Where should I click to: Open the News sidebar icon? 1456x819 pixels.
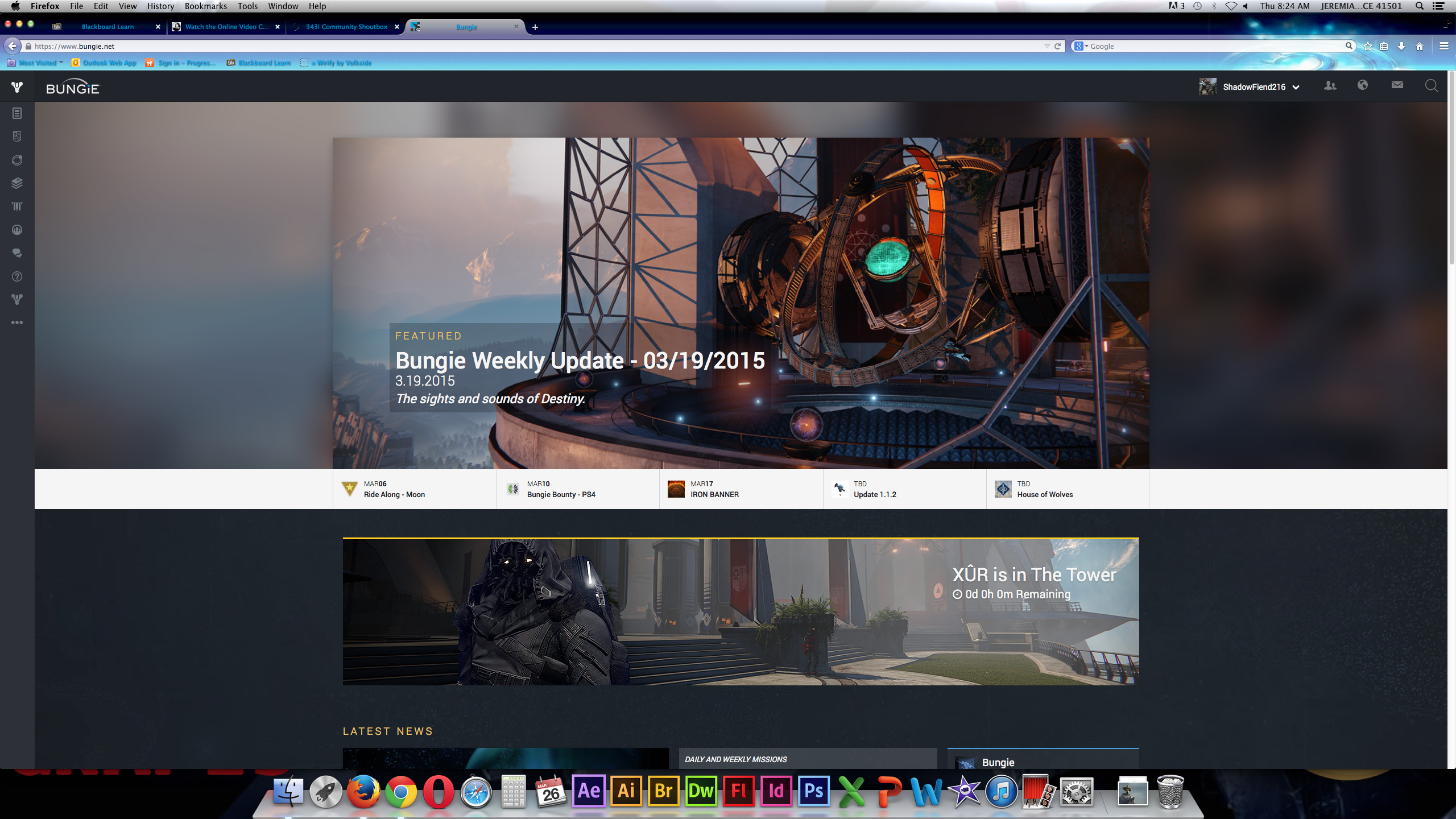tap(17, 113)
